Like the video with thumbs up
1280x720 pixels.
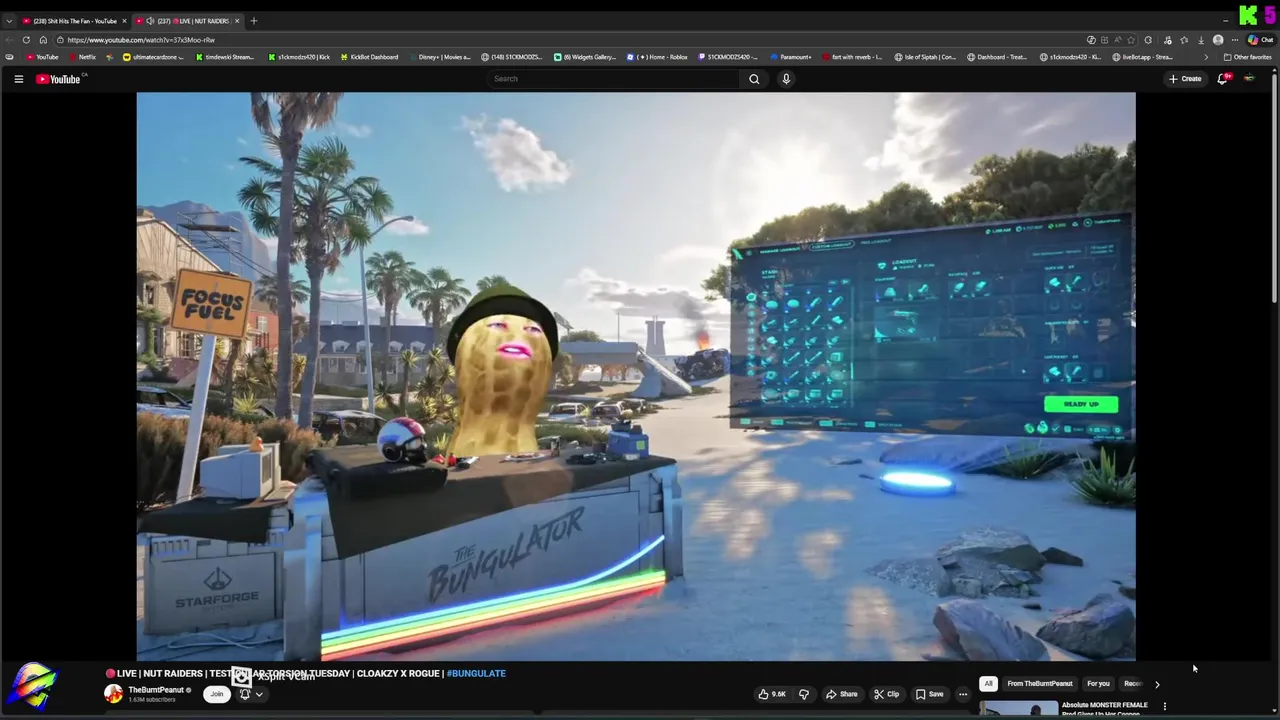point(772,694)
